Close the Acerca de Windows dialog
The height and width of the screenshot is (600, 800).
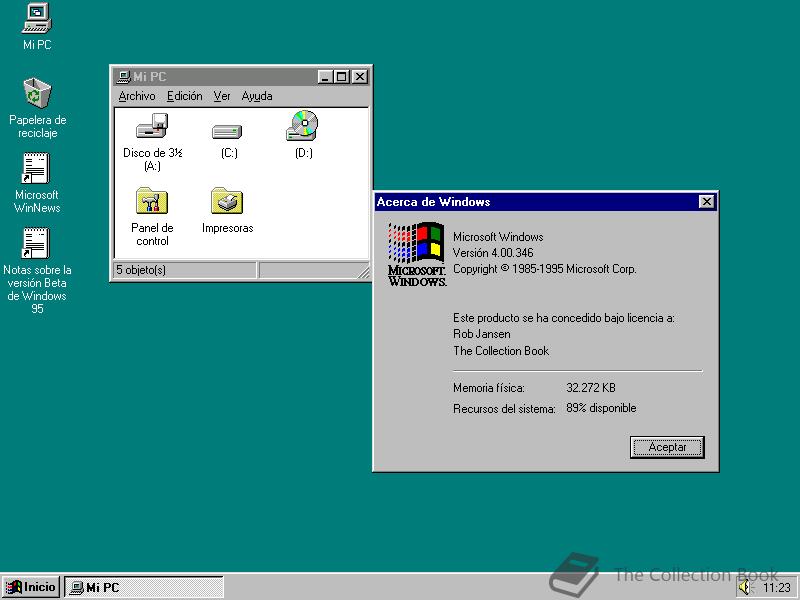click(x=706, y=202)
